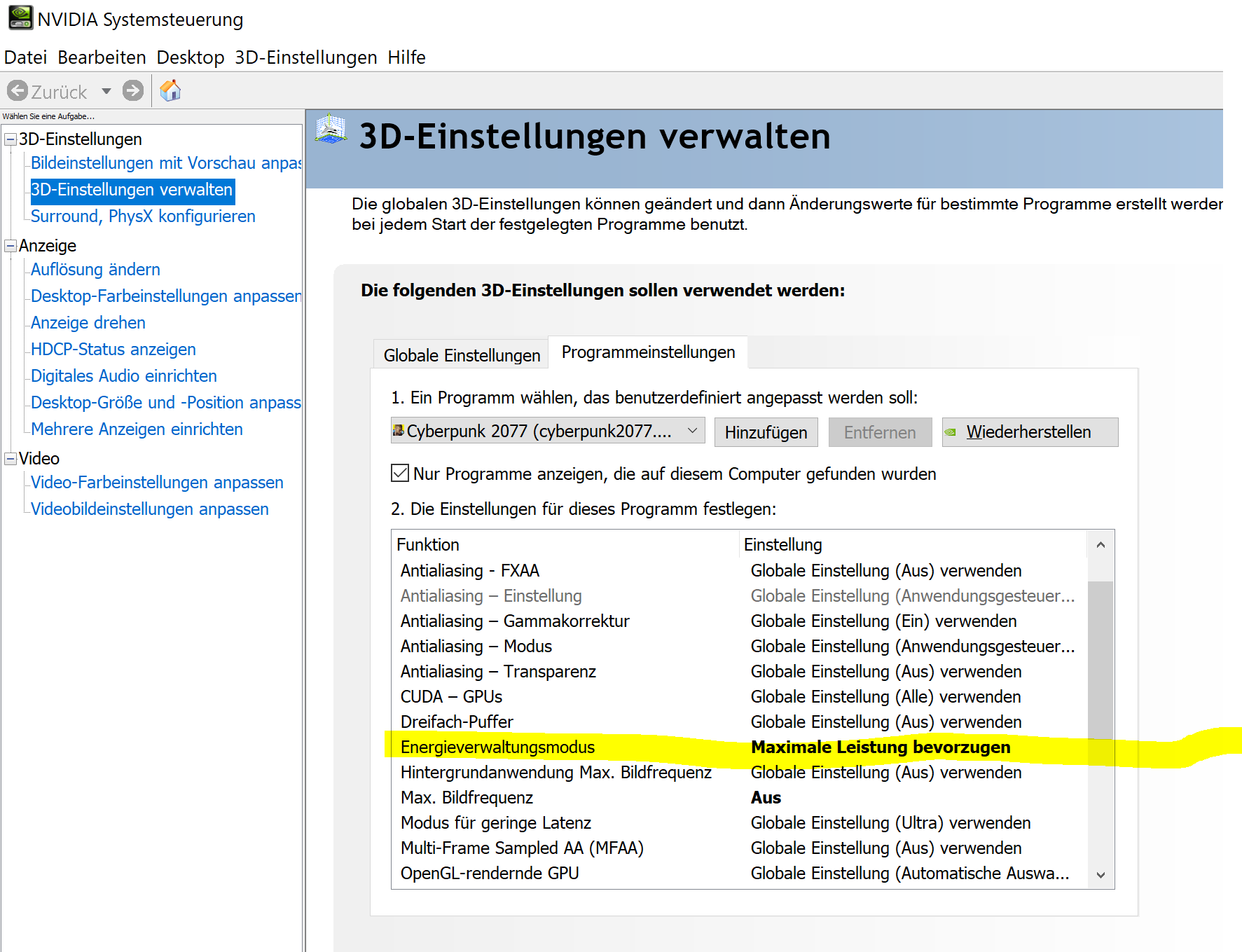
Task: Open Mehrere Anzeigen einrichten
Action: 137,429
